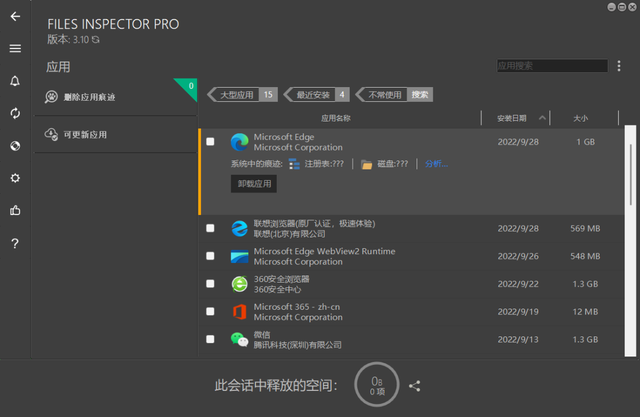This screenshot has width=640, height=417.
Task: Tick the Microsoft 365 zh-cn checkbox
Action: click(210, 311)
